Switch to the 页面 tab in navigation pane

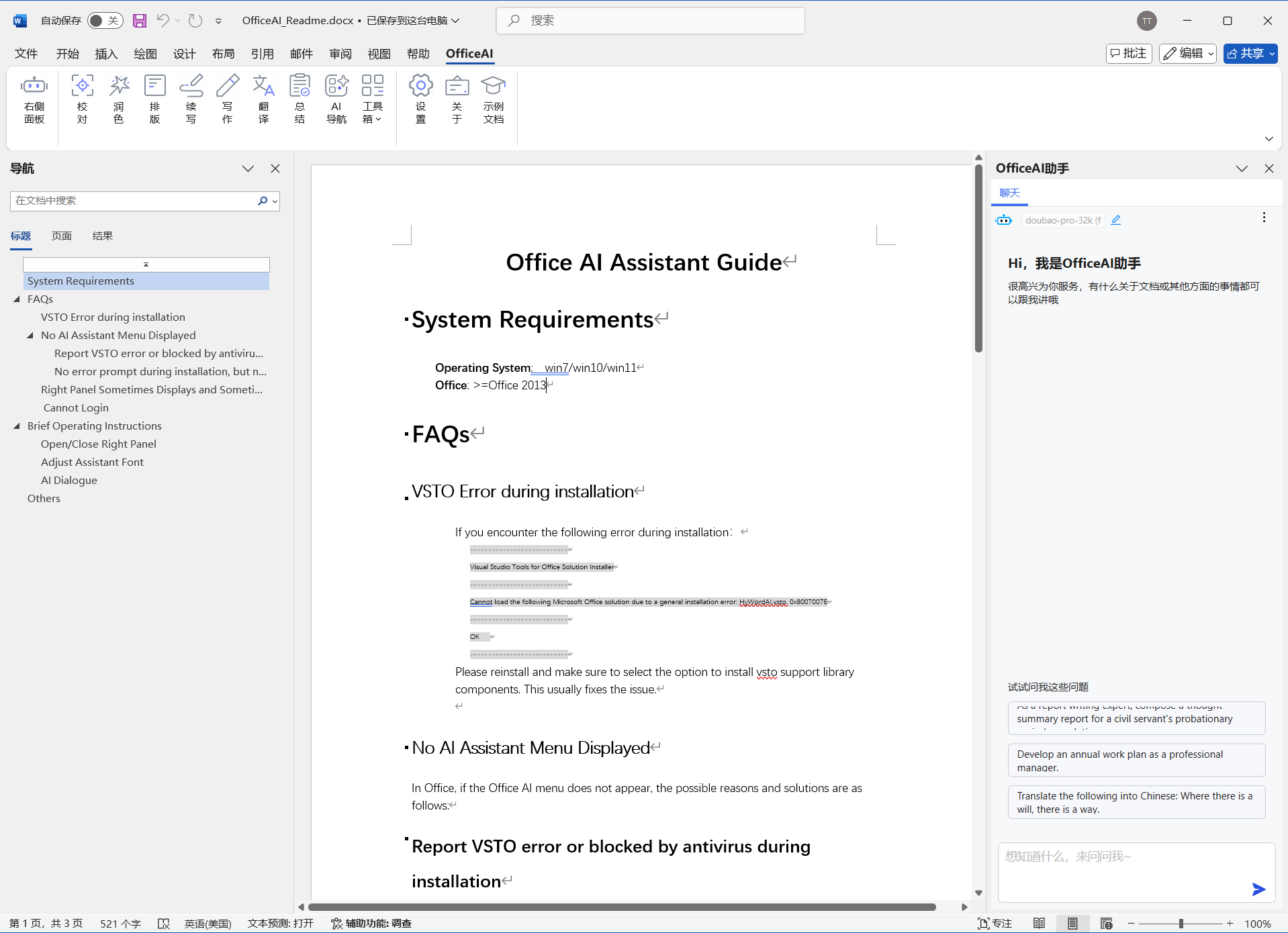point(62,236)
